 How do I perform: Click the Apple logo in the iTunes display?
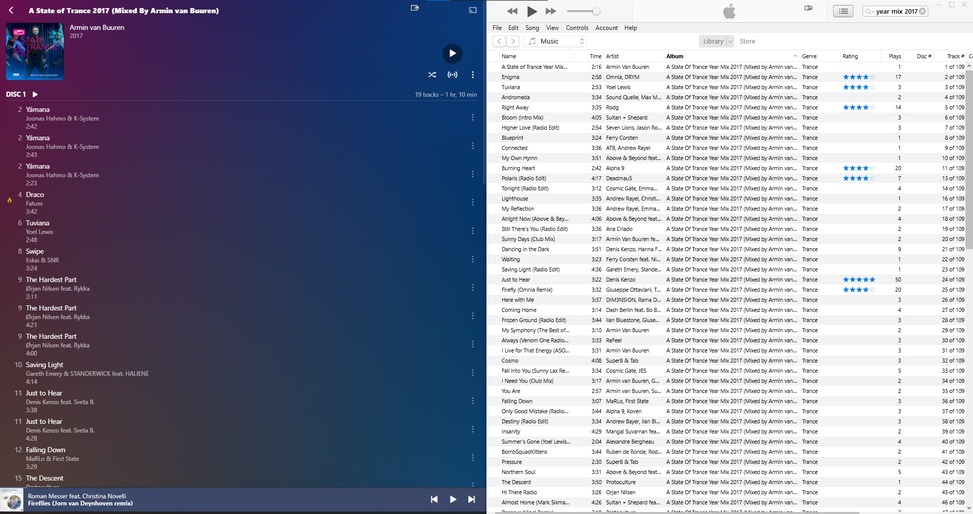(729, 11)
